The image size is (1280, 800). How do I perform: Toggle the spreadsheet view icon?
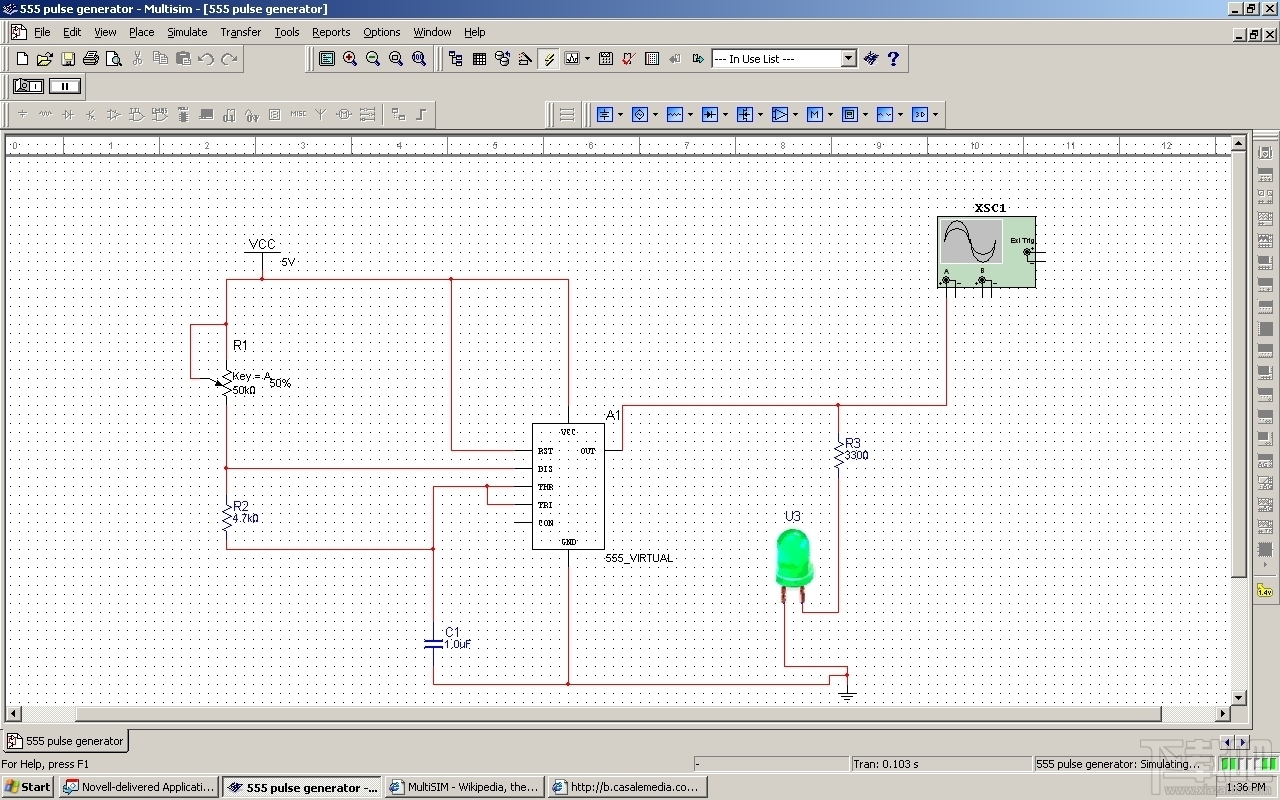(652, 58)
